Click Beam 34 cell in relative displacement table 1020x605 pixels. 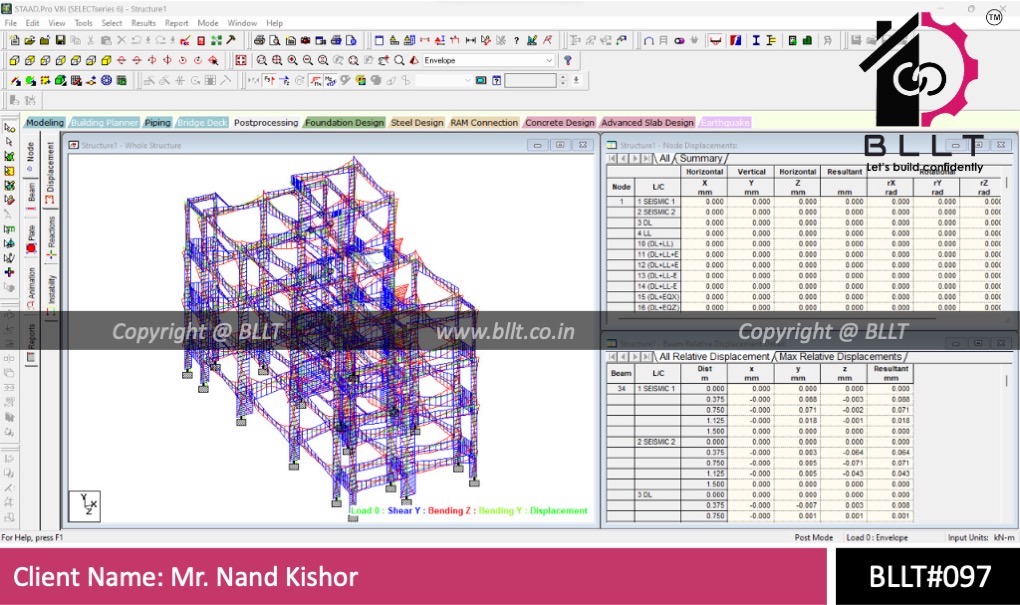coord(621,388)
